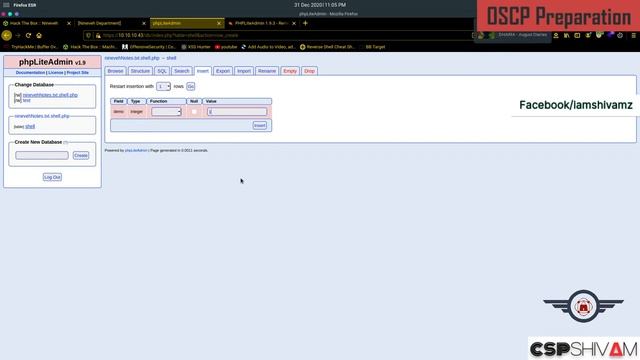Open the library icon in toolbar
Image resolution: width=640 pixels, height=360 pixels.
(x=567, y=36)
